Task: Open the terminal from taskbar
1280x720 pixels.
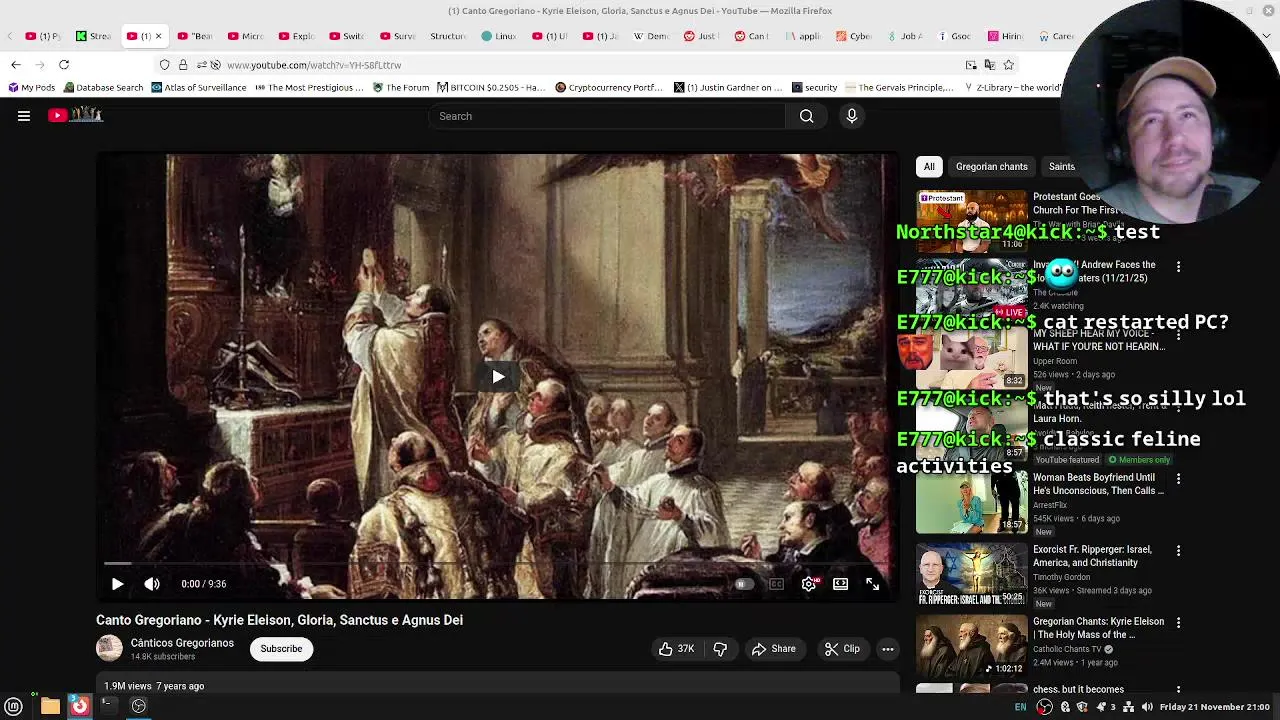Action: tap(107, 707)
